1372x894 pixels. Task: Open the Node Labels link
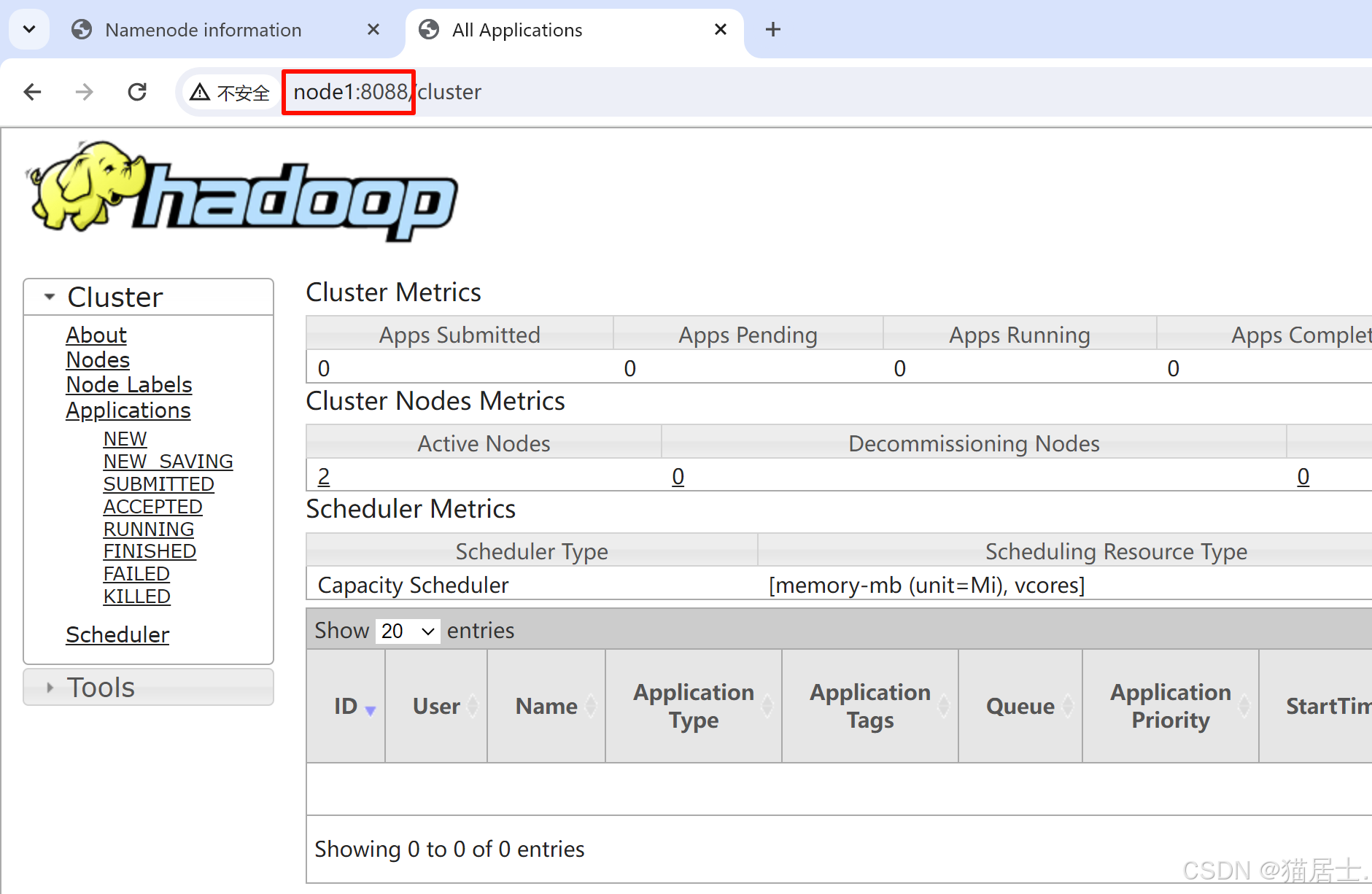pos(129,384)
